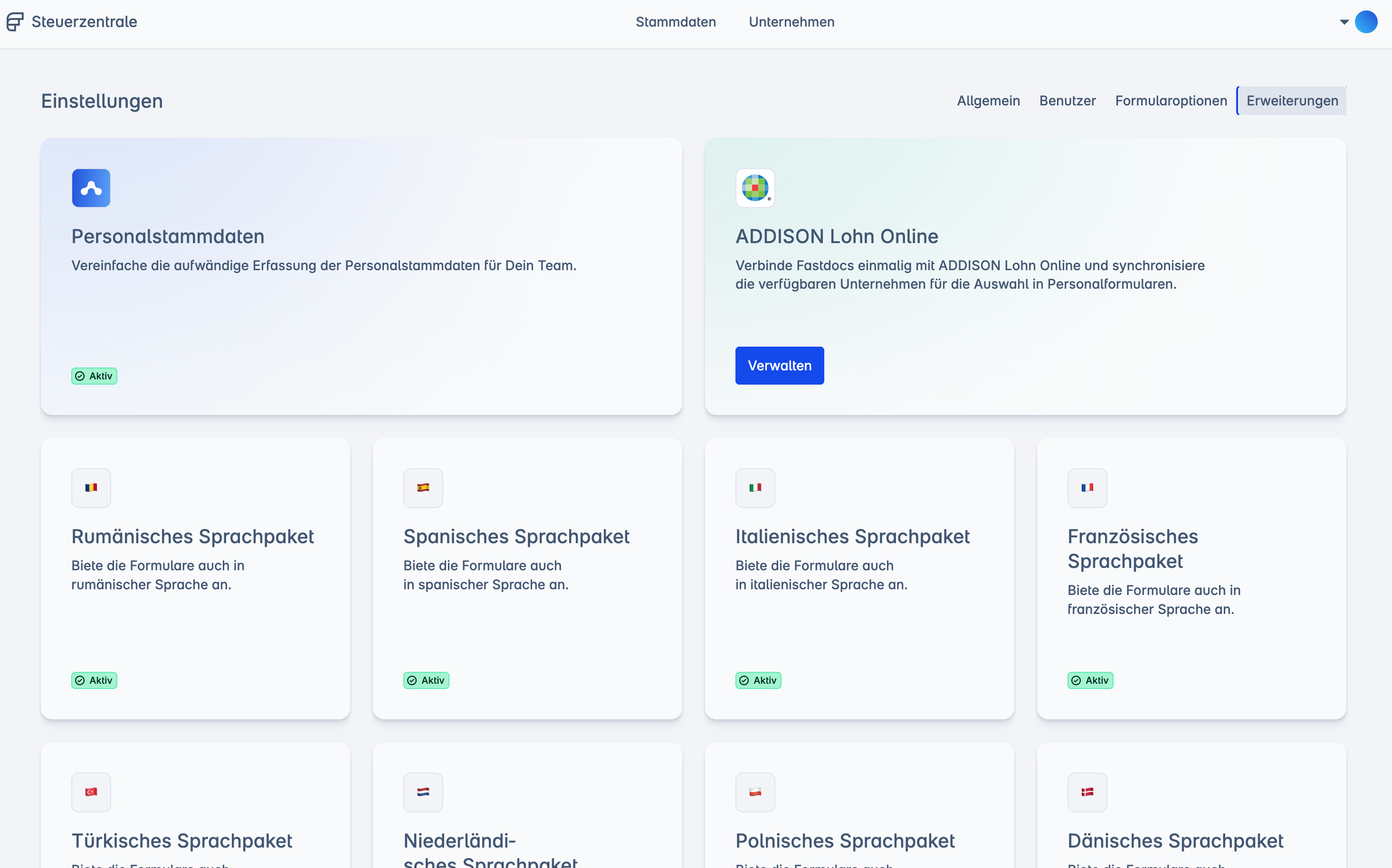This screenshot has width=1392, height=868.
Task: Click the Spanish flag icon
Action: (x=423, y=488)
